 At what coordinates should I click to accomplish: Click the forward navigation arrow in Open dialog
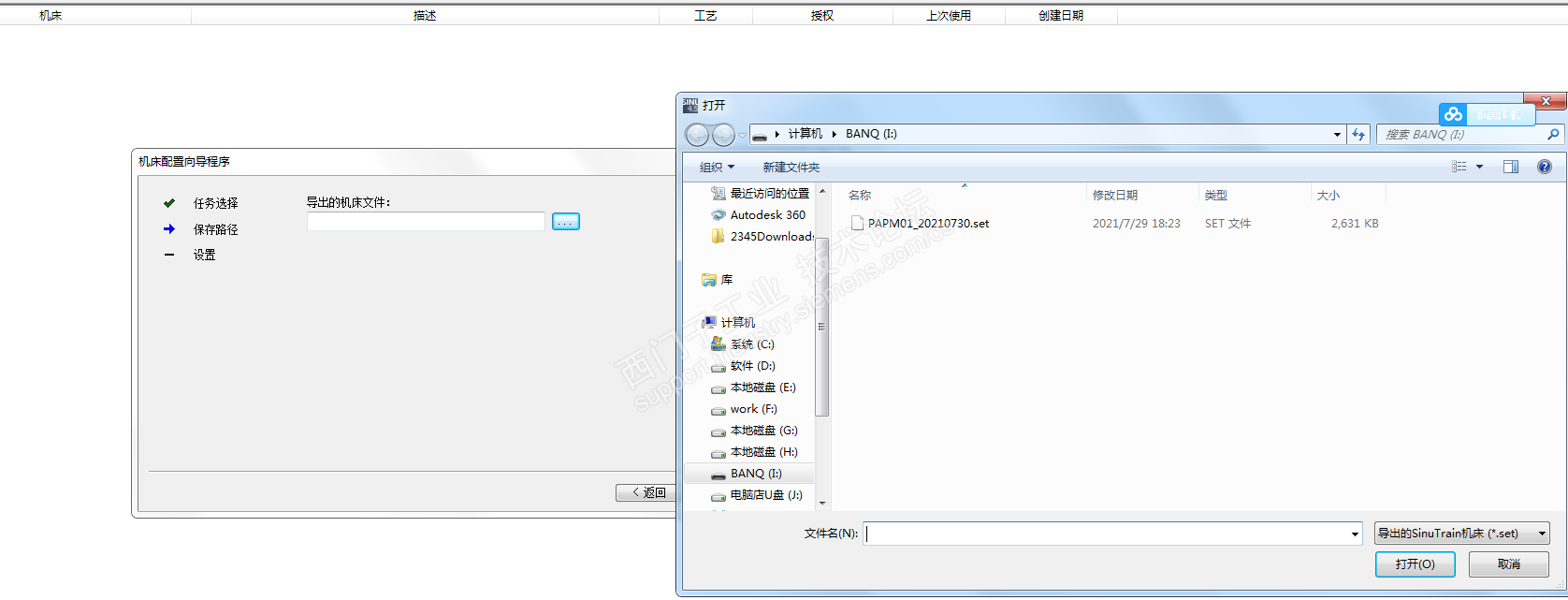pos(723,135)
